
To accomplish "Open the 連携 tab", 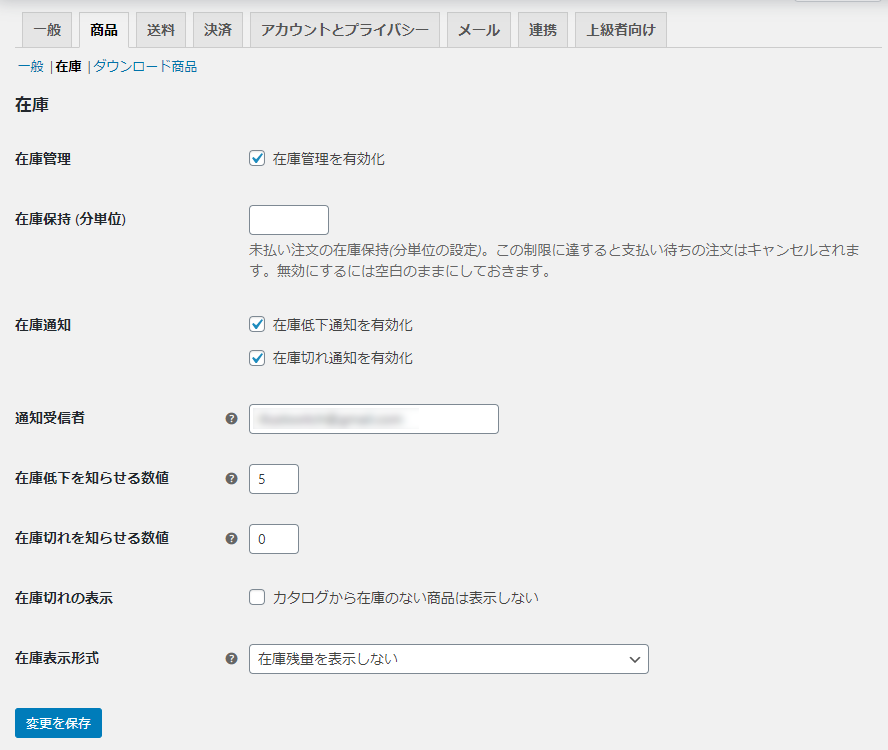I will [x=543, y=30].
